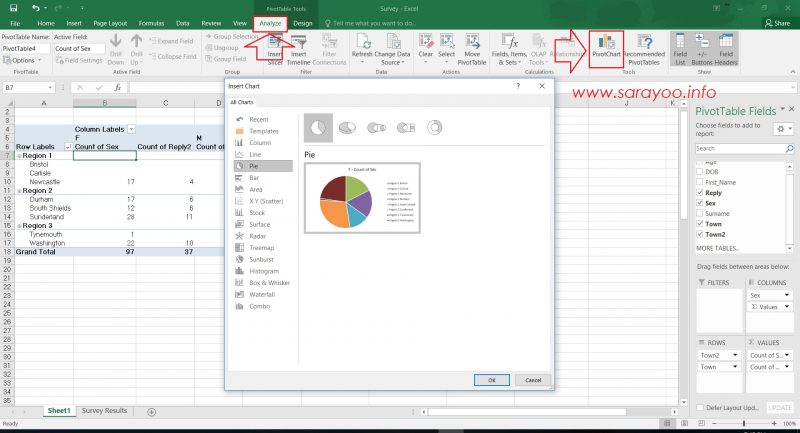Select the Pie of Pie subtype

tap(377, 128)
